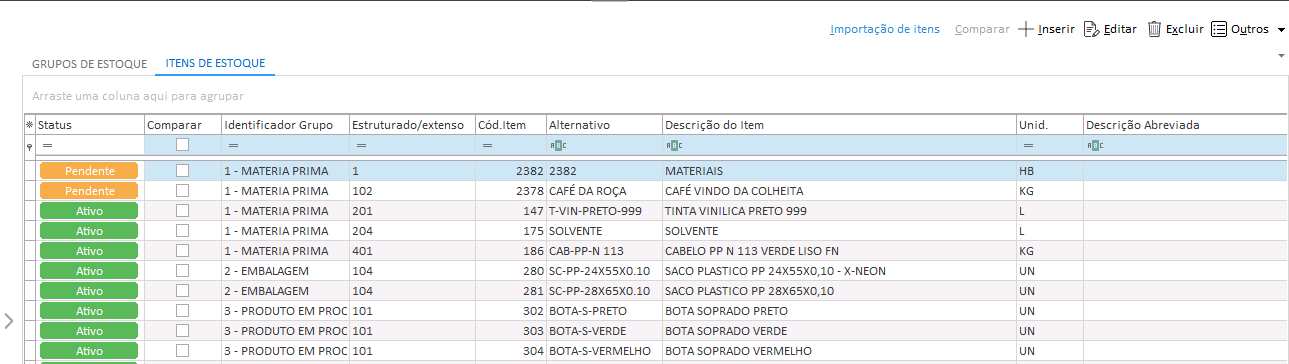Image resolution: width=1289 pixels, height=364 pixels.
Task: Check Comparar box for BOTA-S-PRETO row
Action: [x=182, y=311]
